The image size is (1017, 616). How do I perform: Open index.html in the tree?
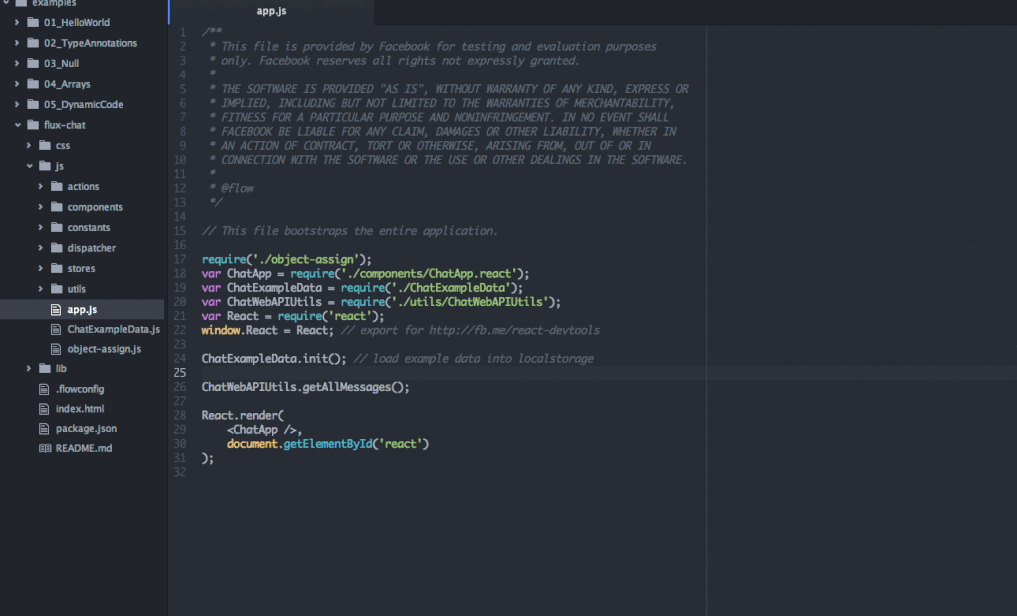click(80, 409)
